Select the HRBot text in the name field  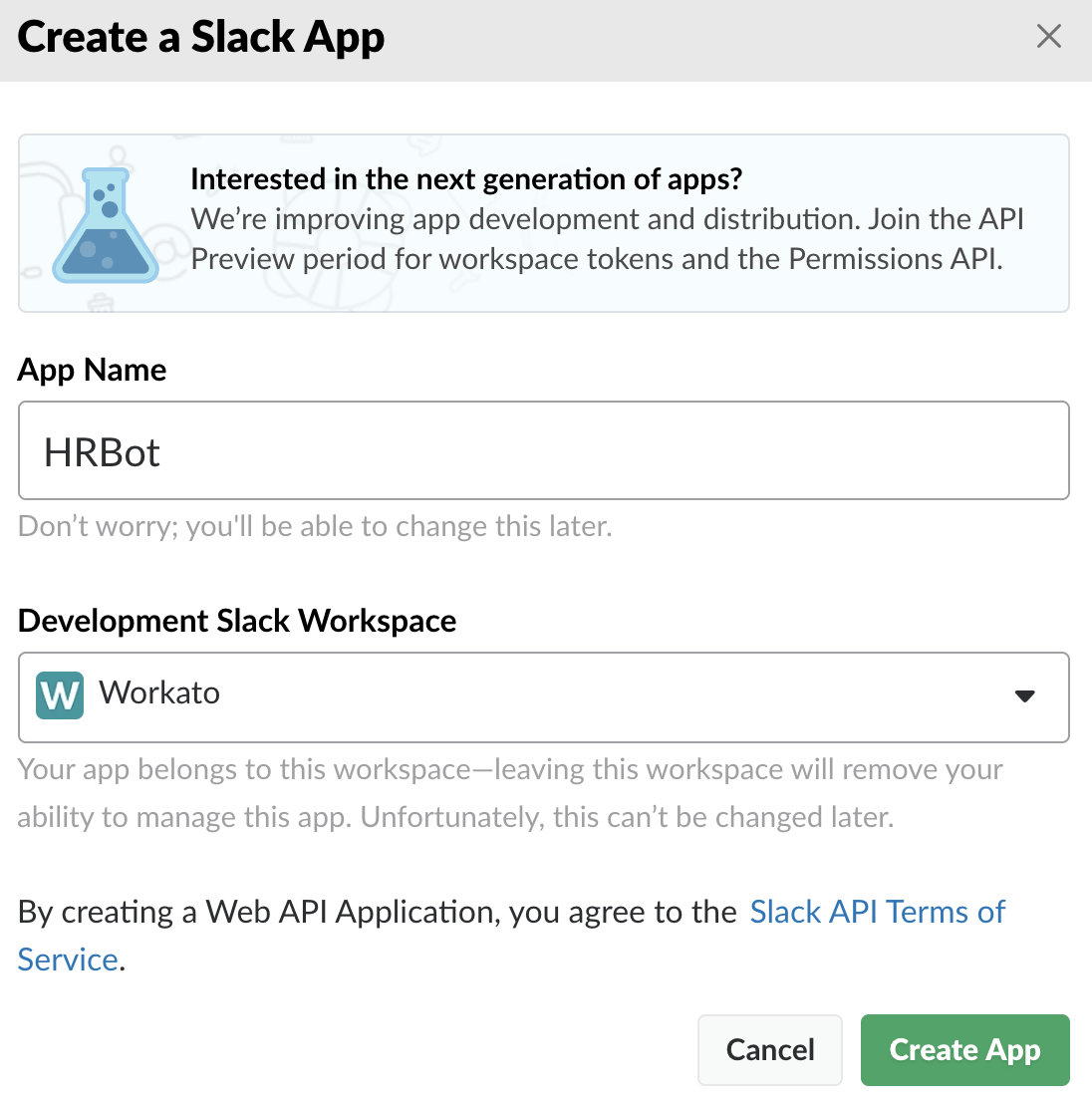click(104, 451)
